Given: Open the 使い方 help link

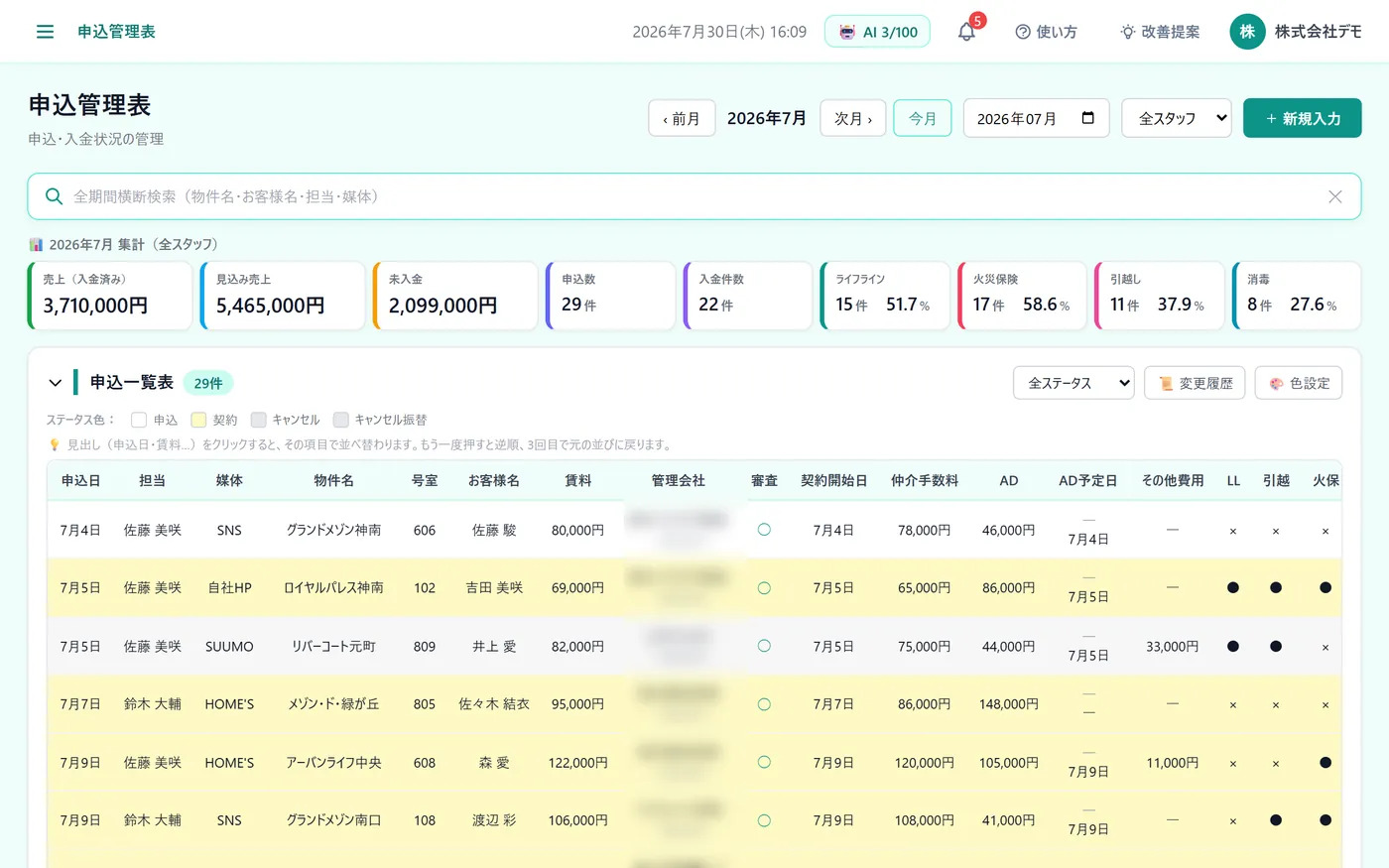Looking at the screenshot, I should pyautogui.click(x=1046, y=32).
